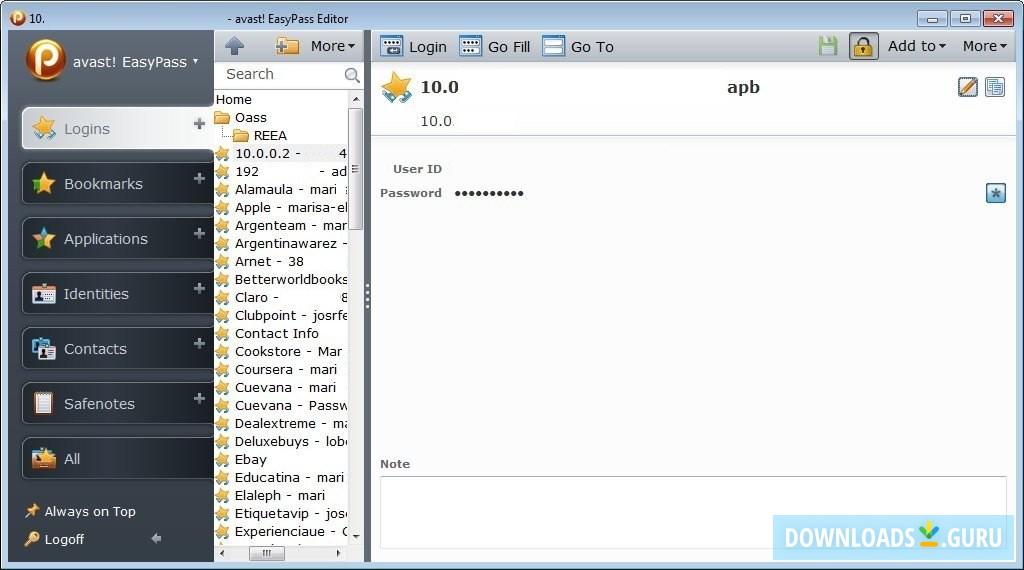
Task: Focus the Search input field
Action: [x=281, y=74]
